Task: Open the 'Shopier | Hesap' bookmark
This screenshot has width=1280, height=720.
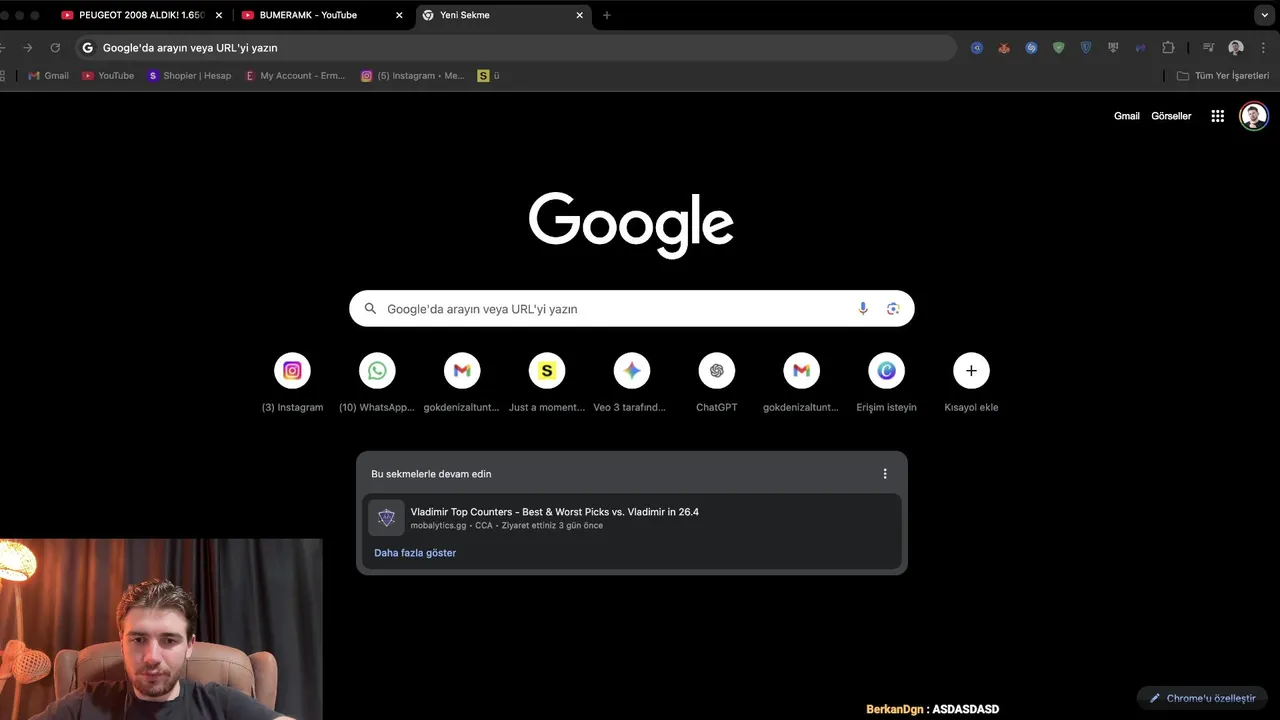Action: 189,76
